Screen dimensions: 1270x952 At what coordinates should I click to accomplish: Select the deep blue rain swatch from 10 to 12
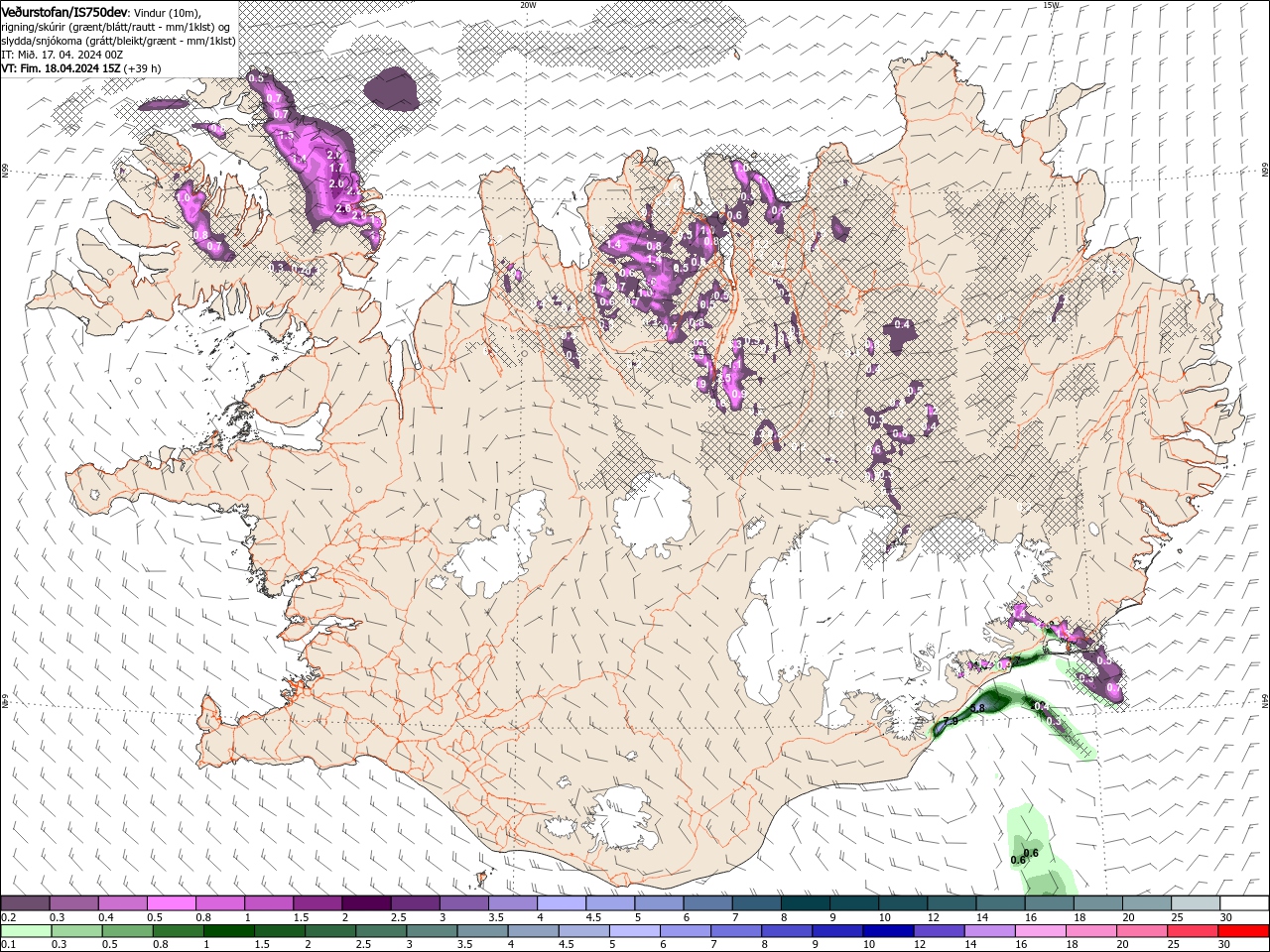coord(888,931)
